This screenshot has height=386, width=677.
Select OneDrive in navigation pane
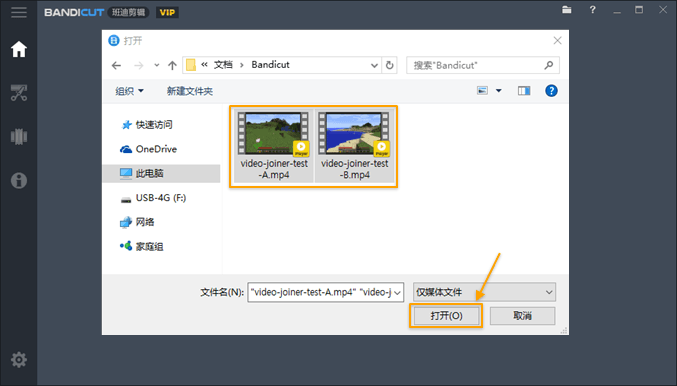click(x=149, y=149)
